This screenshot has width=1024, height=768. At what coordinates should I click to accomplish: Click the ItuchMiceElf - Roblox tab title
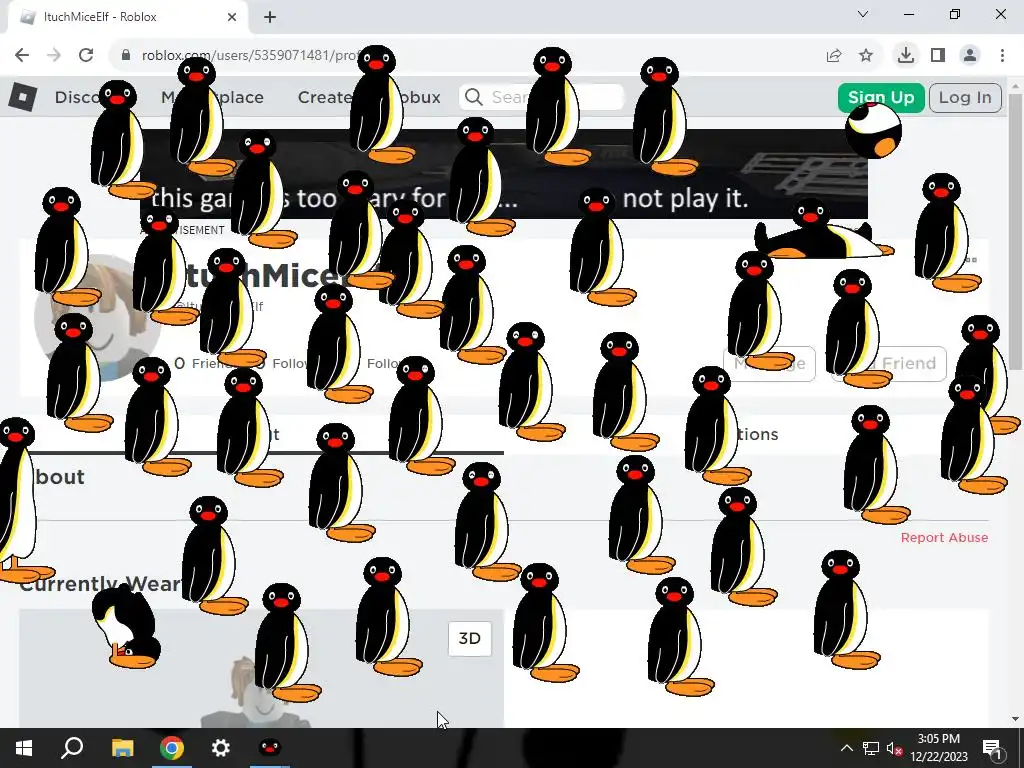[100, 17]
